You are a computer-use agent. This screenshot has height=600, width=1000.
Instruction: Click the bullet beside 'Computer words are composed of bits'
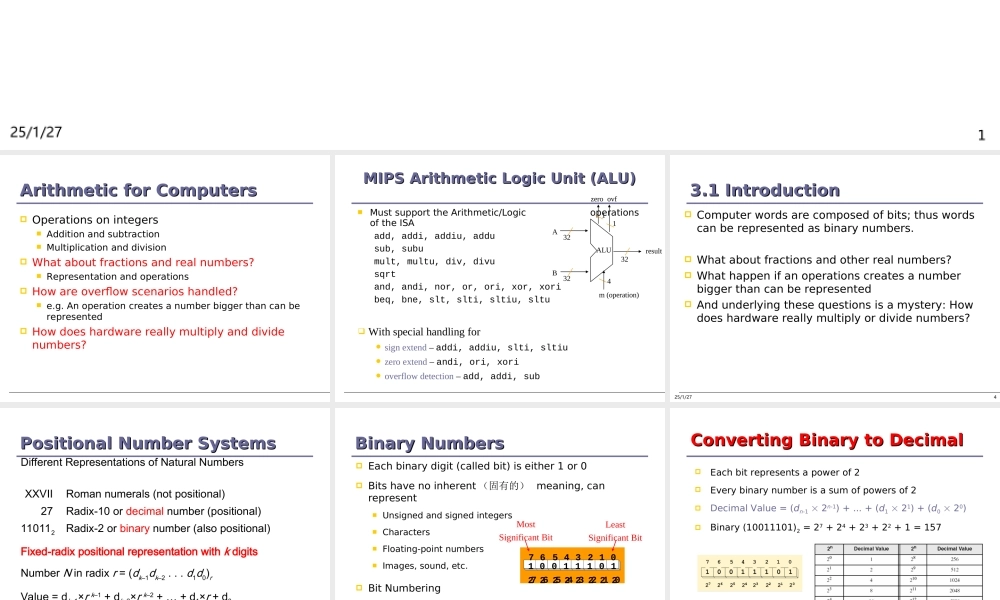[686, 215]
